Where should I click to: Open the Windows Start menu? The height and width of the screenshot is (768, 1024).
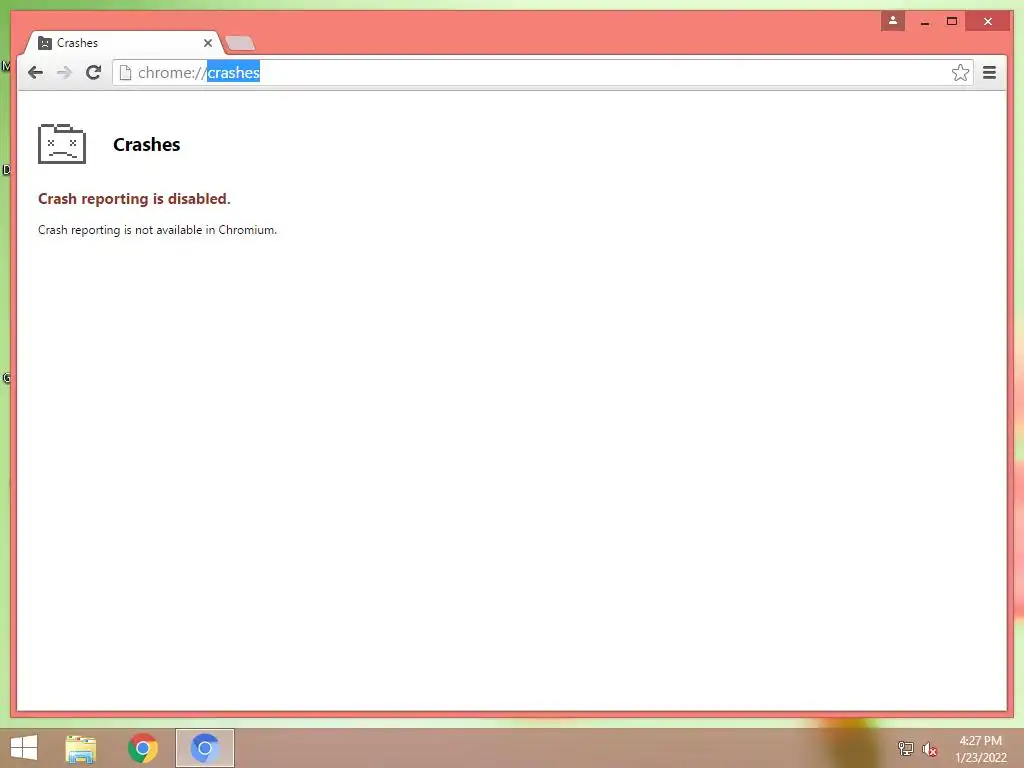24,748
